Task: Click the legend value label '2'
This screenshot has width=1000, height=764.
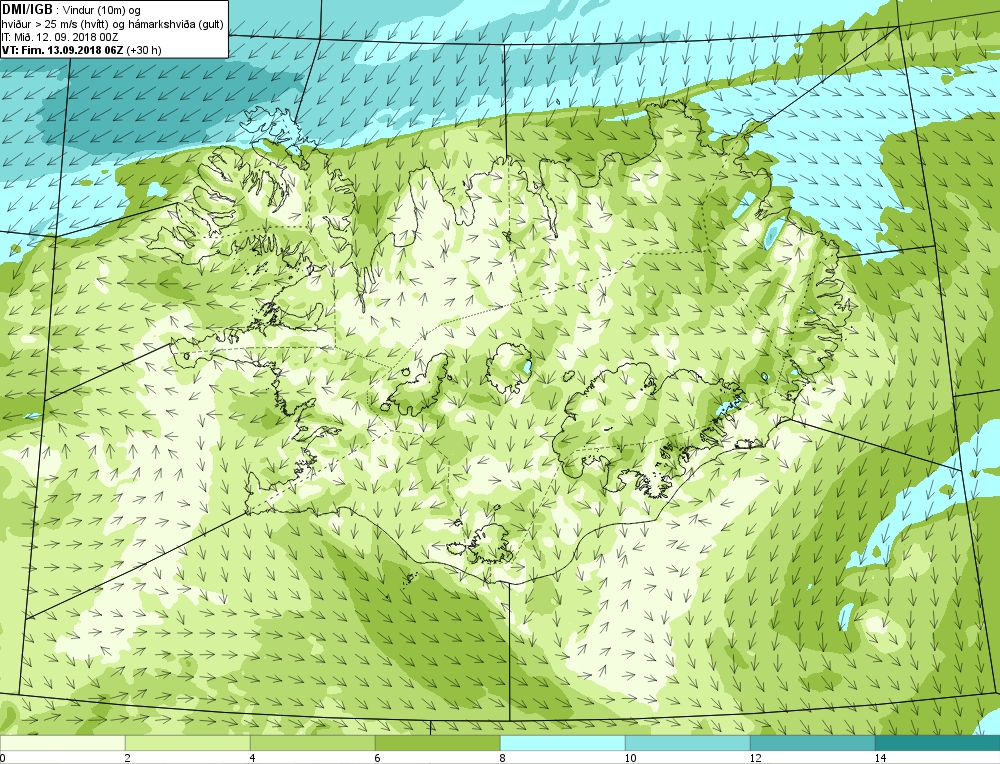Action: [128, 758]
